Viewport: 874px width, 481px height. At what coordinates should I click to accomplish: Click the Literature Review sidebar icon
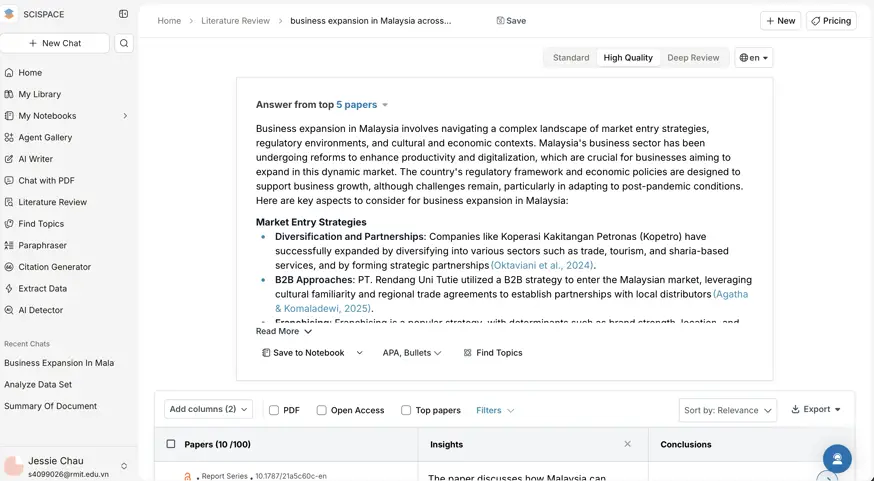pos(9,202)
